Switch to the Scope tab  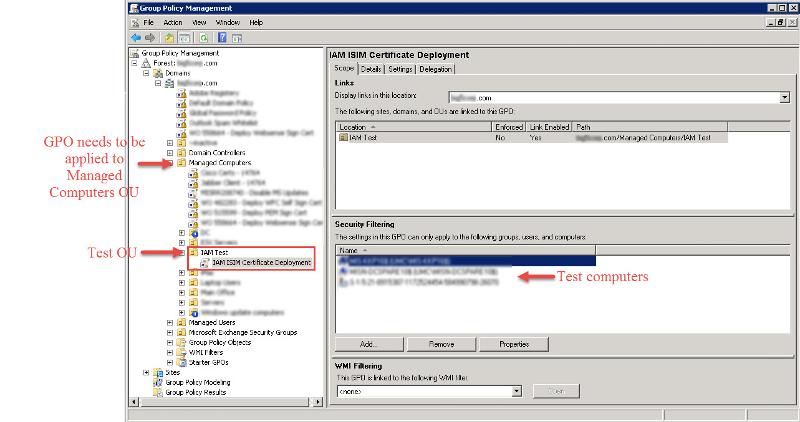(x=344, y=68)
